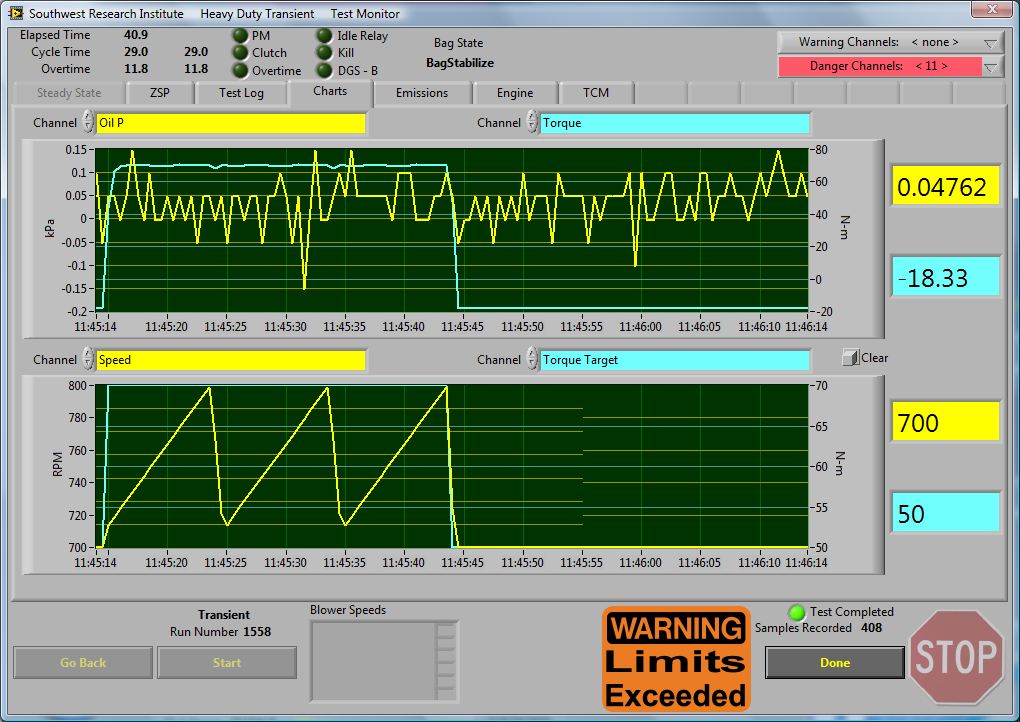This screenshot has height=722, width=1020.
Task: Click the BagStabilize bag state text
Action: click(460, 63)
